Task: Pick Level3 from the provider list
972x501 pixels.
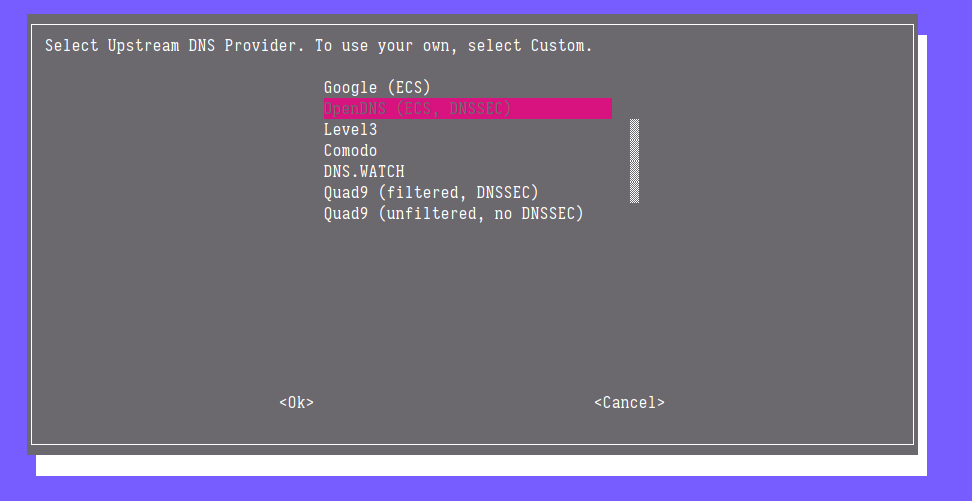Action: click(x=350, y=130)
